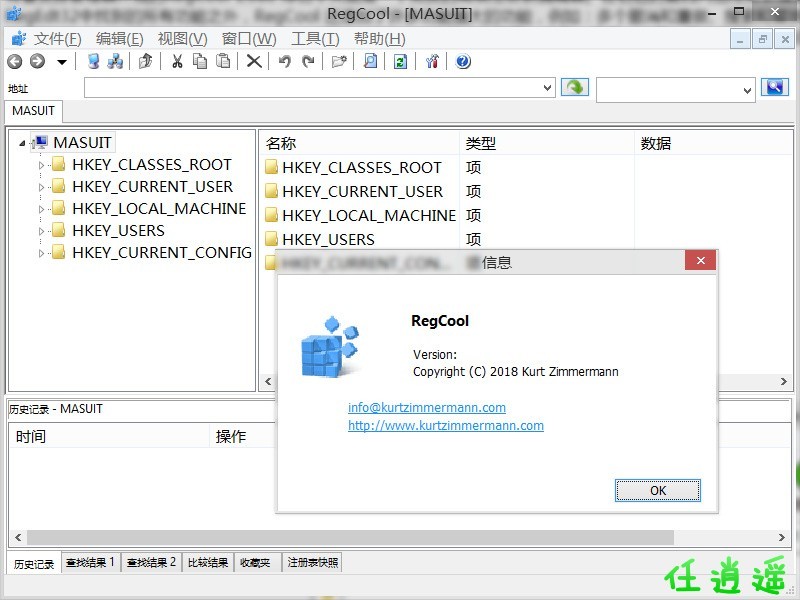
Task: Switch to the 注册表快照 tab
Action: (312, 562)
